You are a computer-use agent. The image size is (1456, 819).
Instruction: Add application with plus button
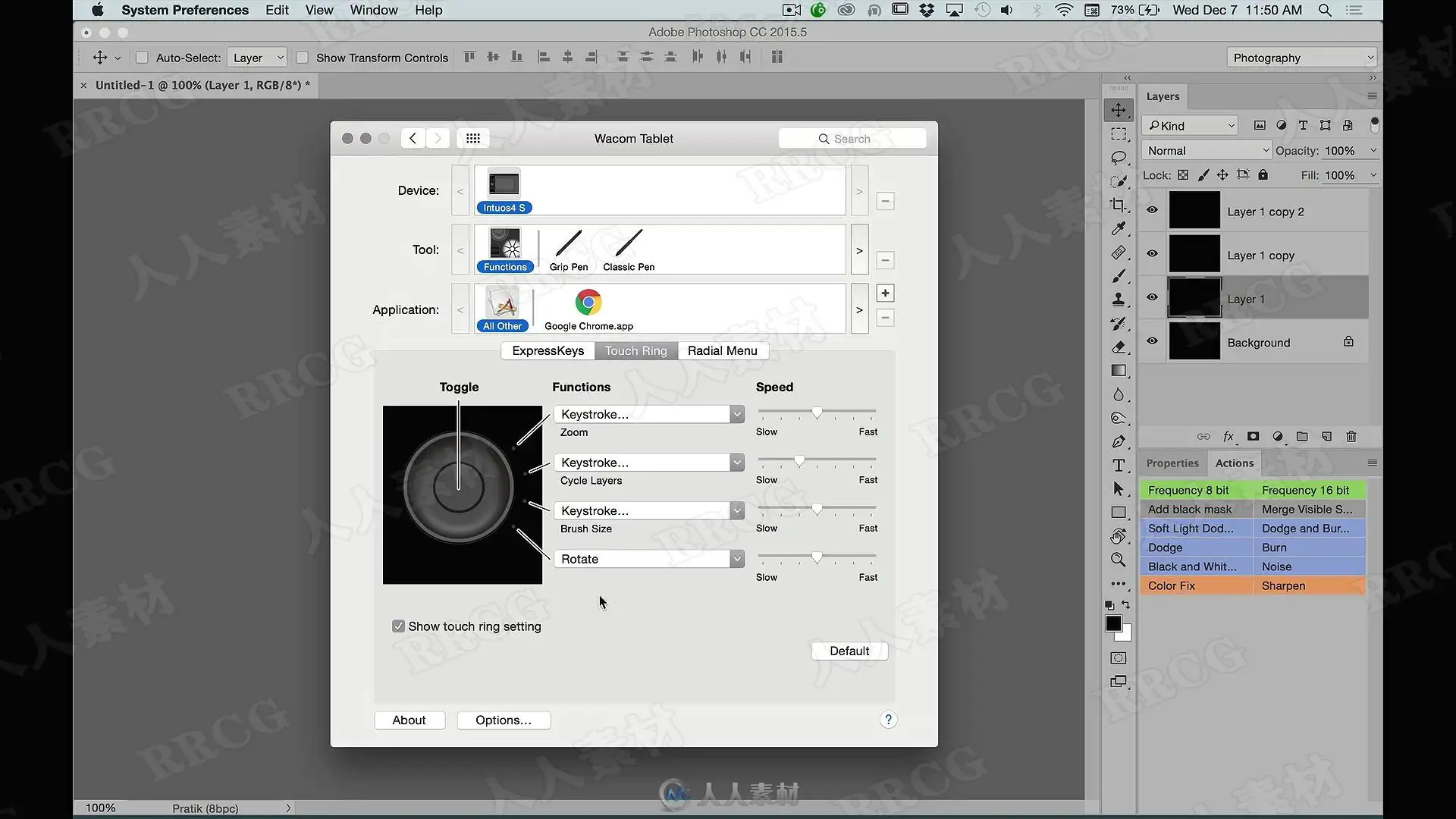pyautogui.click(x=885, y=293)
